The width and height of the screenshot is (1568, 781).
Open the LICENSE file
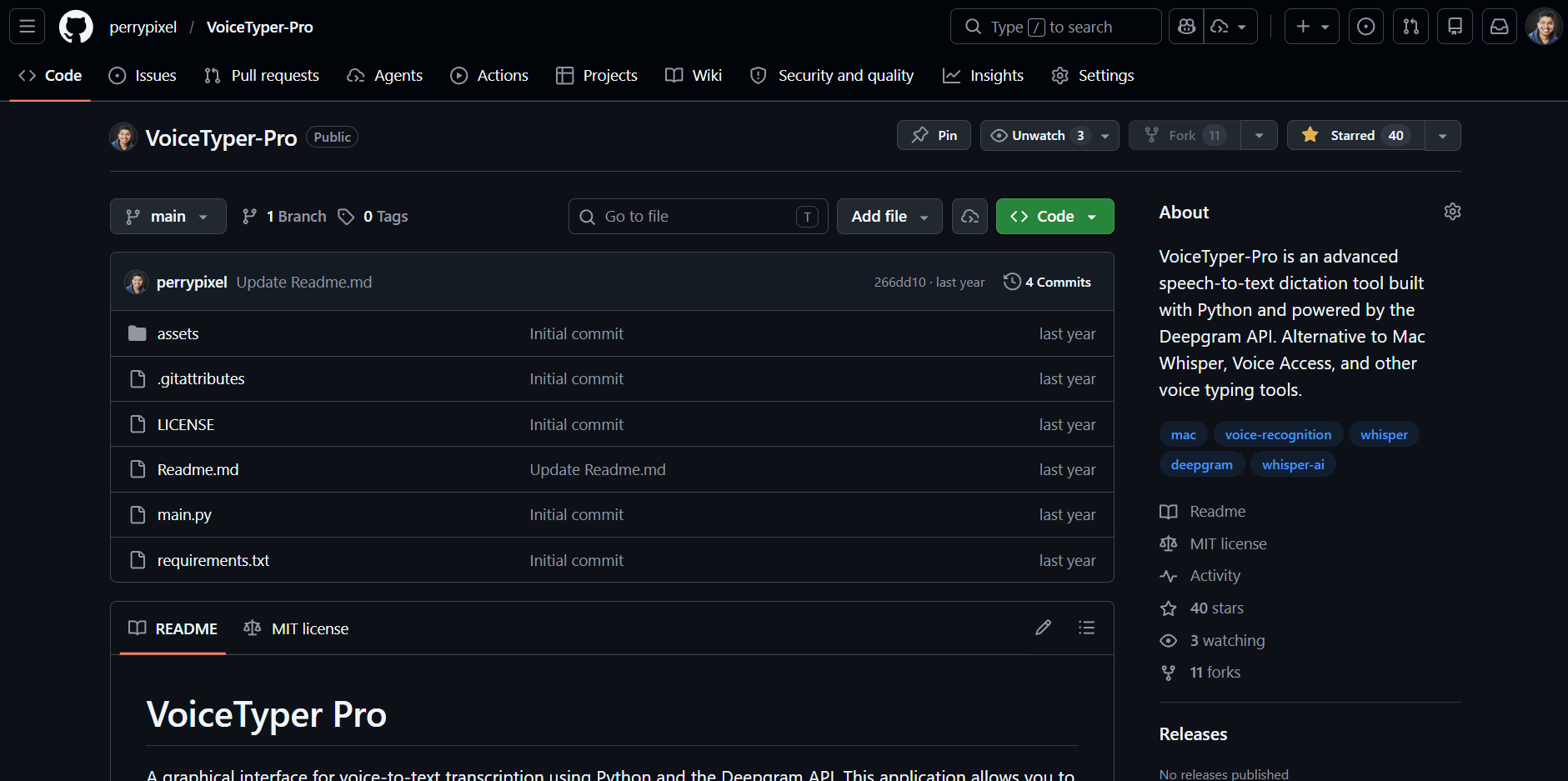[186, 424]
